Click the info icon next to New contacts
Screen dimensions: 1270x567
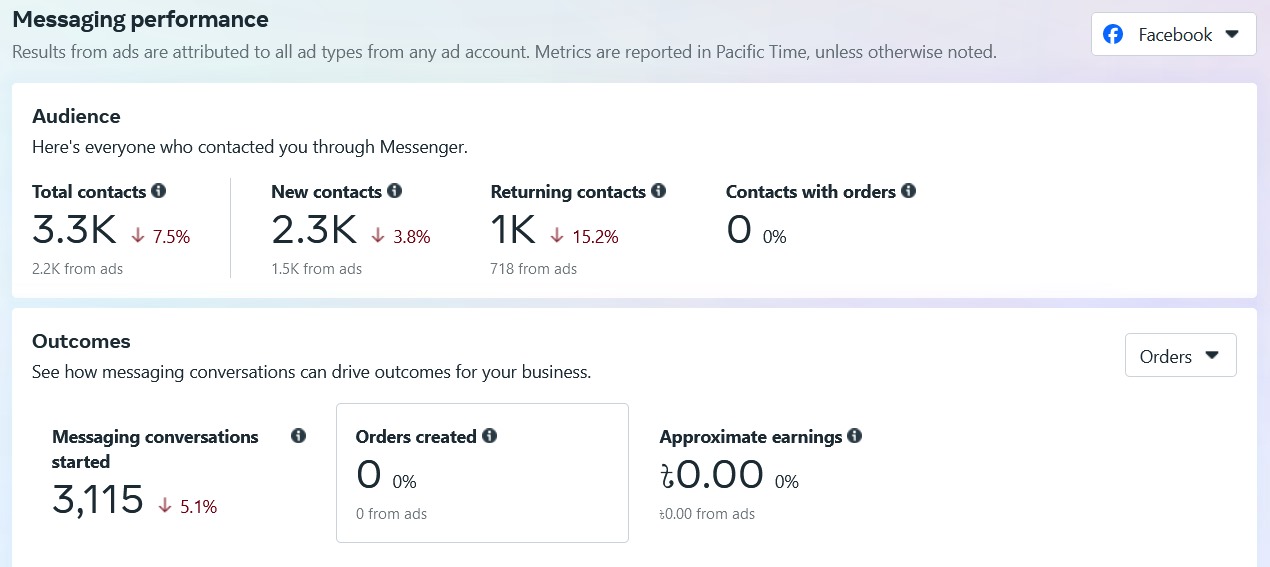tap(395, 191)
